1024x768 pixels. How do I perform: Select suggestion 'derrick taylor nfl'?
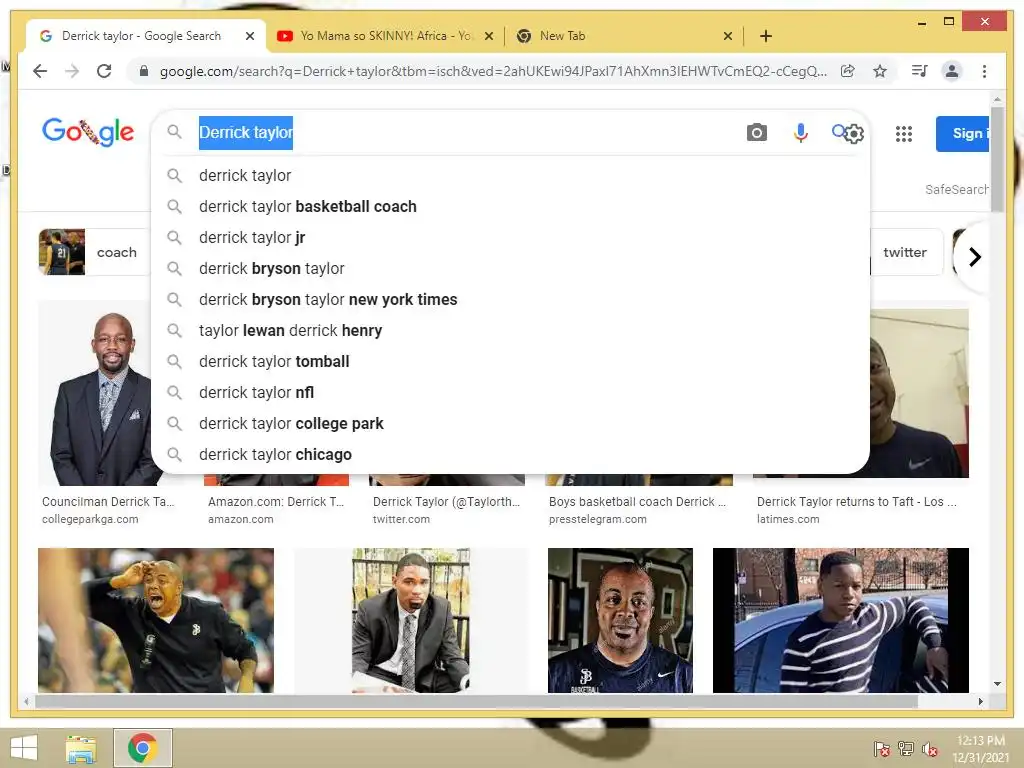[x=510, y=392]
